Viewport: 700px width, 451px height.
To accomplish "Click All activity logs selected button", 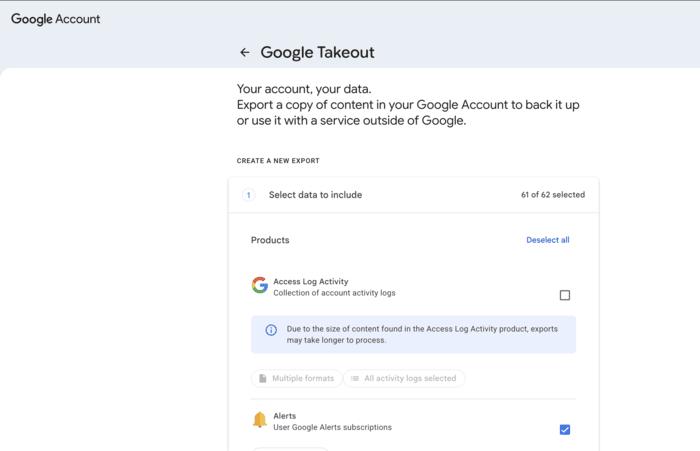I will point(404,378).
